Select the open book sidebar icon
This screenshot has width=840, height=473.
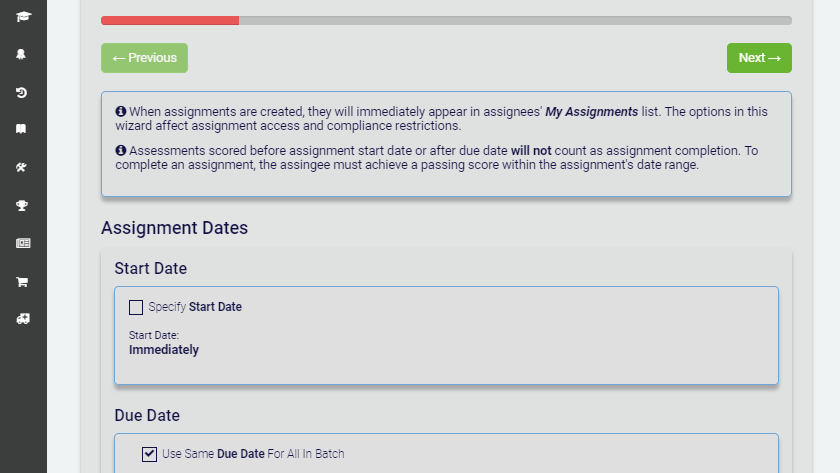(21, 129)
